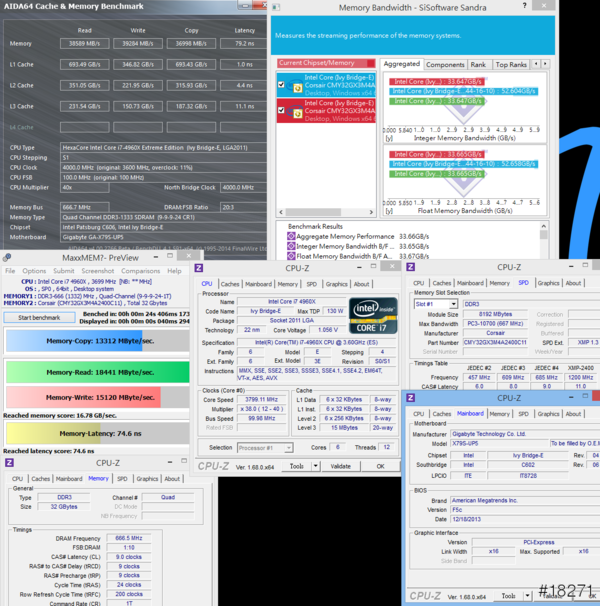Viewport: 600px width, 606px height.
Task: Click the Sandra tab strip right arrow
Action: [545, 64]
